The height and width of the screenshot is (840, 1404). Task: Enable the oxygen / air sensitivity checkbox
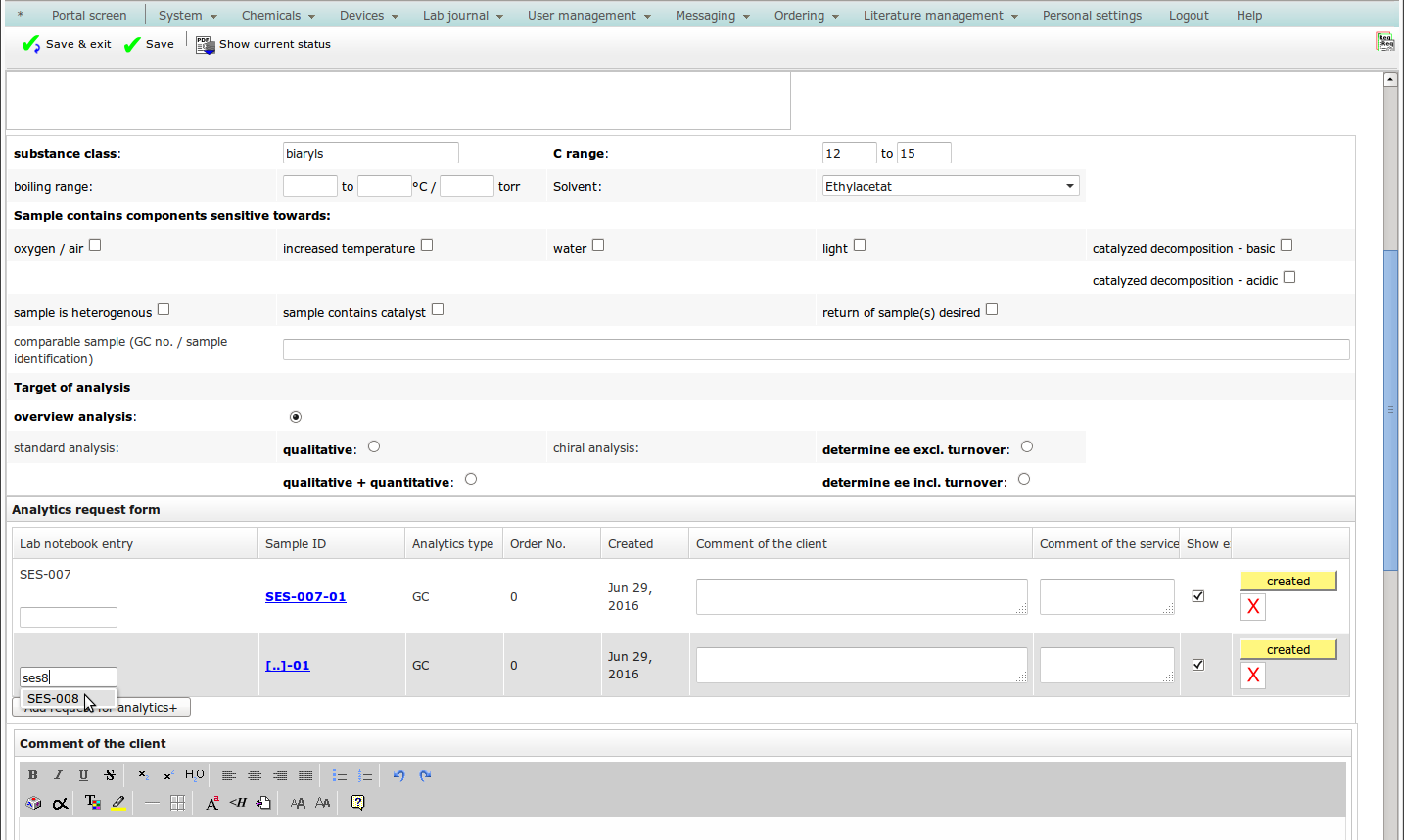click(95, 245)
